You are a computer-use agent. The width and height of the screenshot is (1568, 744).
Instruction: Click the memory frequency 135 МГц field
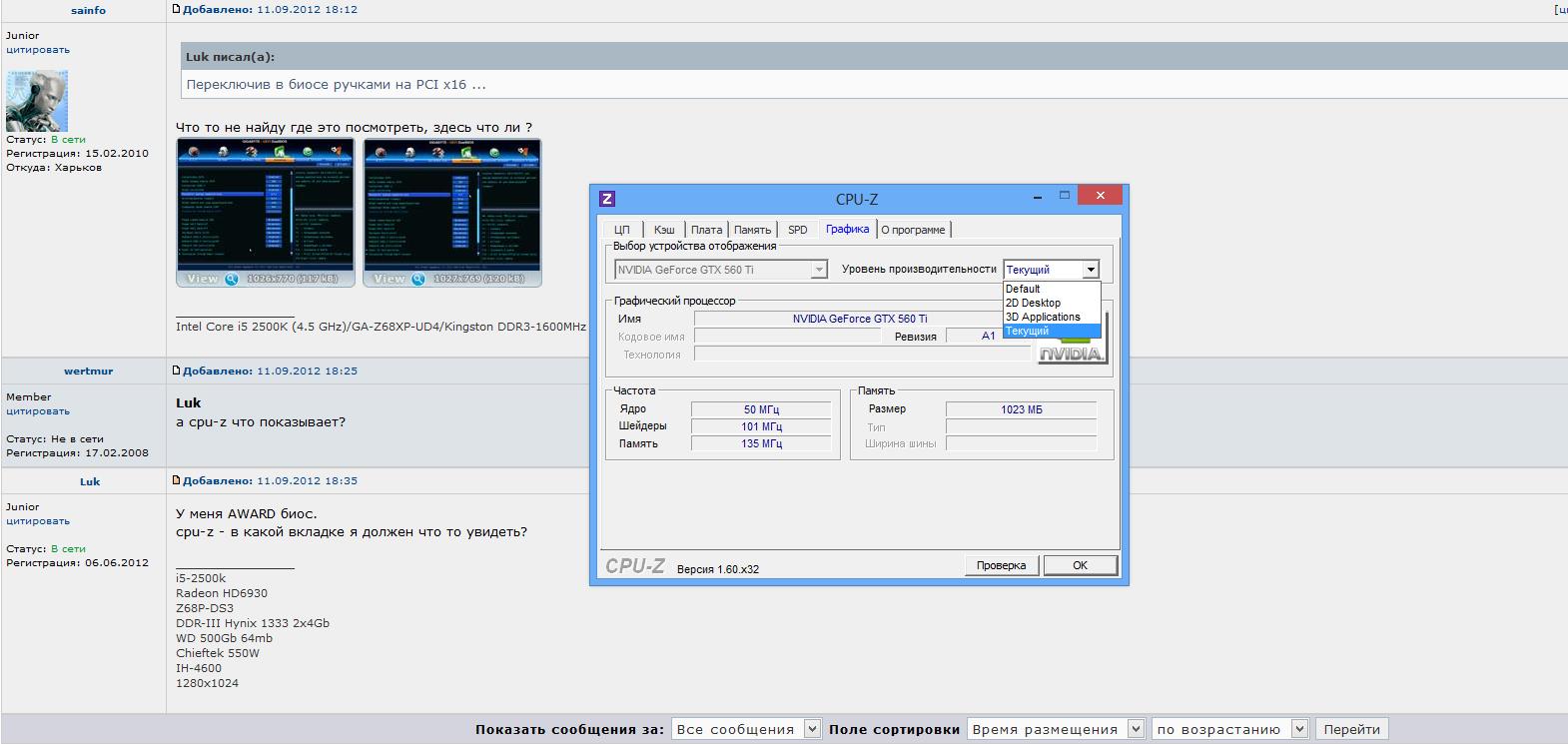[x=761, y=443]
